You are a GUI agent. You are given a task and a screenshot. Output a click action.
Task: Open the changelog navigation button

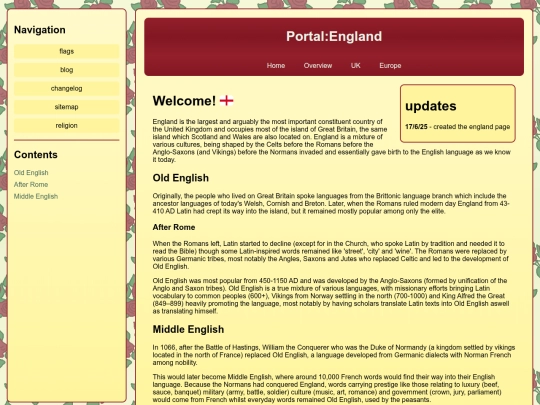click(66, 89)
